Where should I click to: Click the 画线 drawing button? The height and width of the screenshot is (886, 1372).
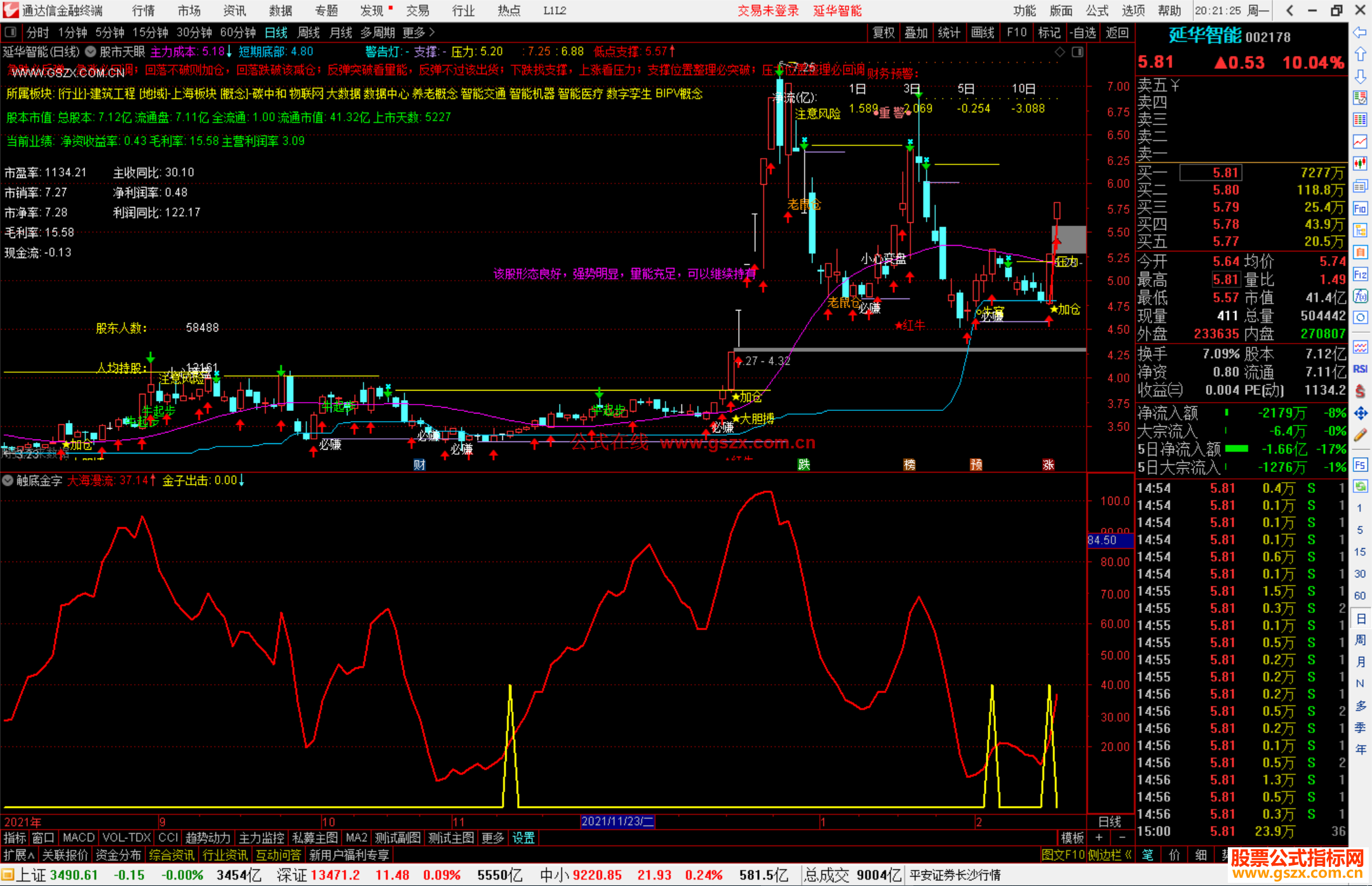(x=983, y=32)
